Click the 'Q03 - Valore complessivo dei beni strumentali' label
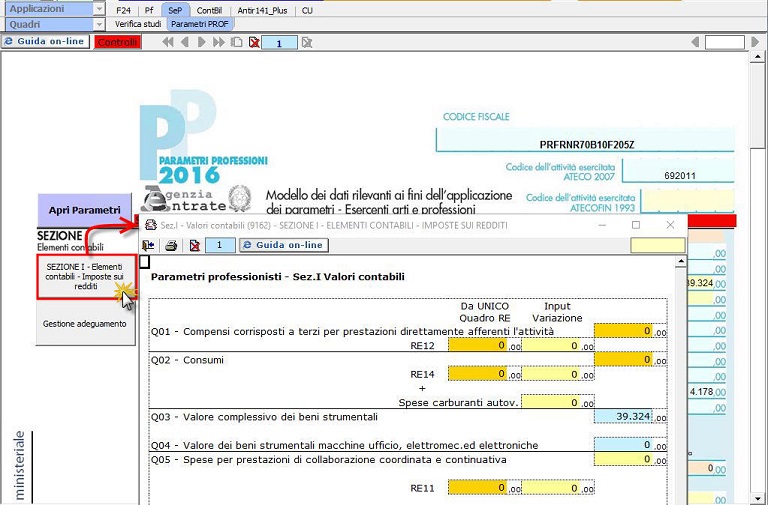Viewport: 768px width, 505px height. tap(264, 417)
